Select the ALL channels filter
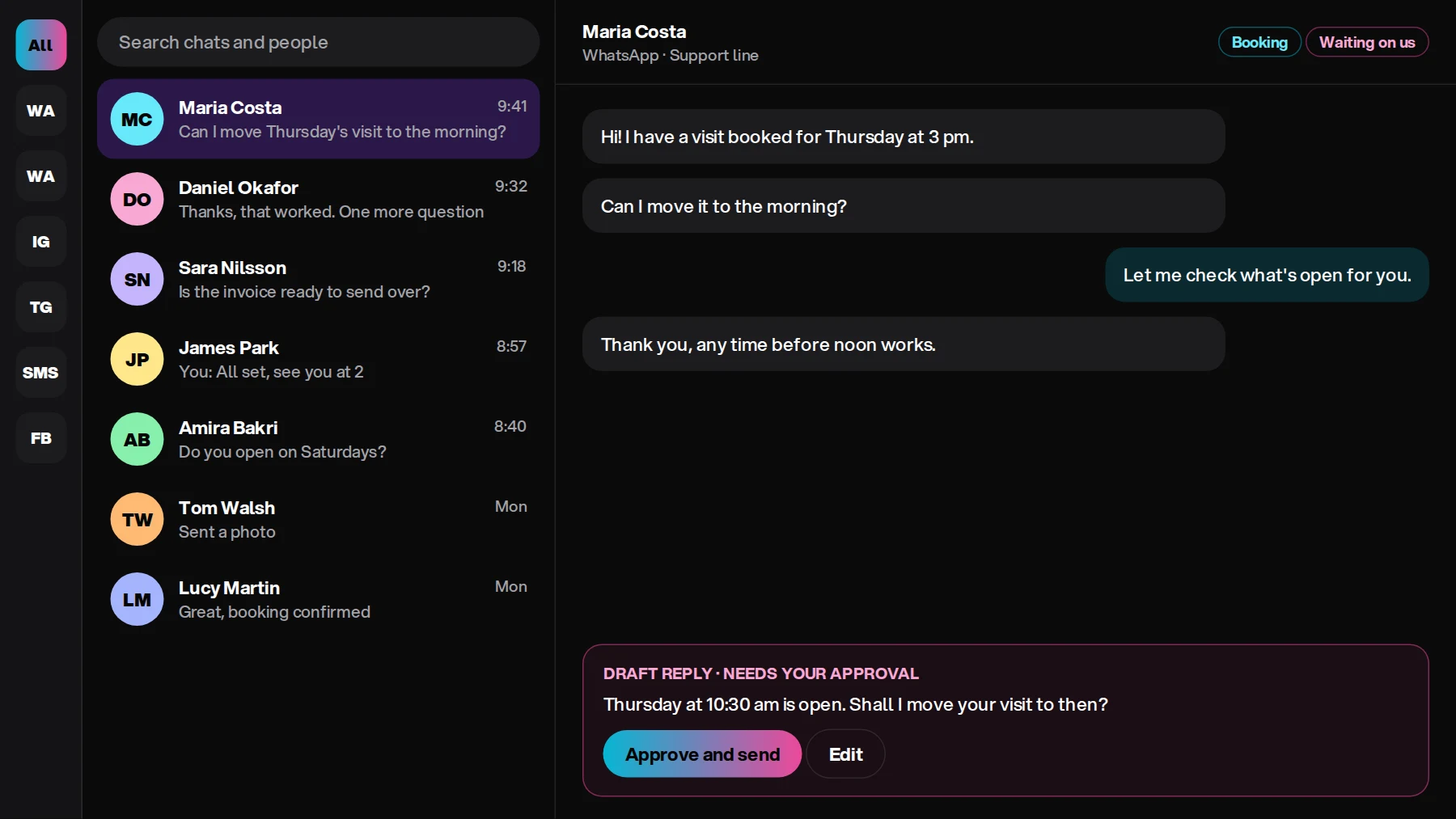The height and width of the screenshot is (819, 1456). [40, 45]
